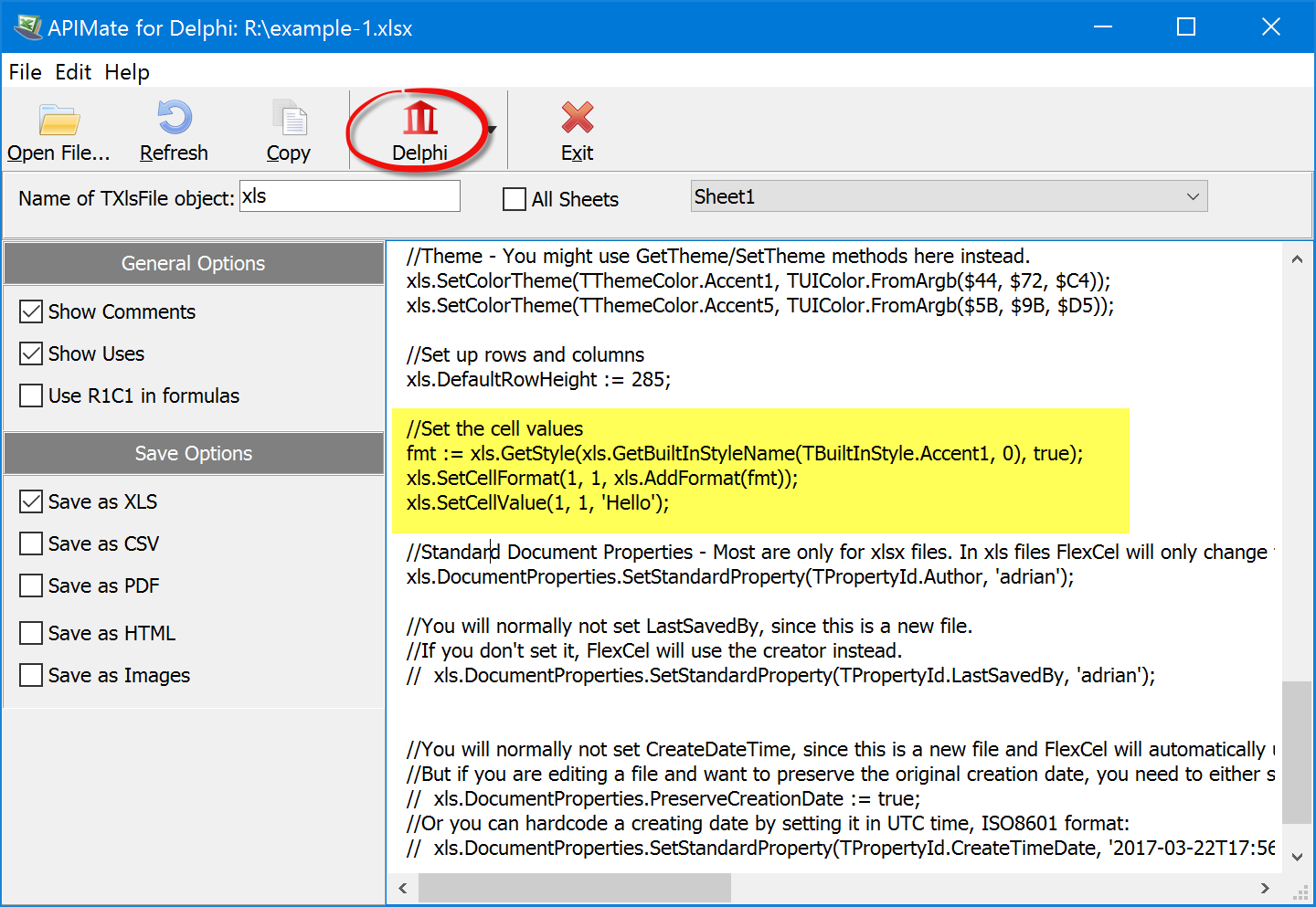Click the horizontal scrollbar thumb
Screen dimensions: 1316x907
pos(575,888)
